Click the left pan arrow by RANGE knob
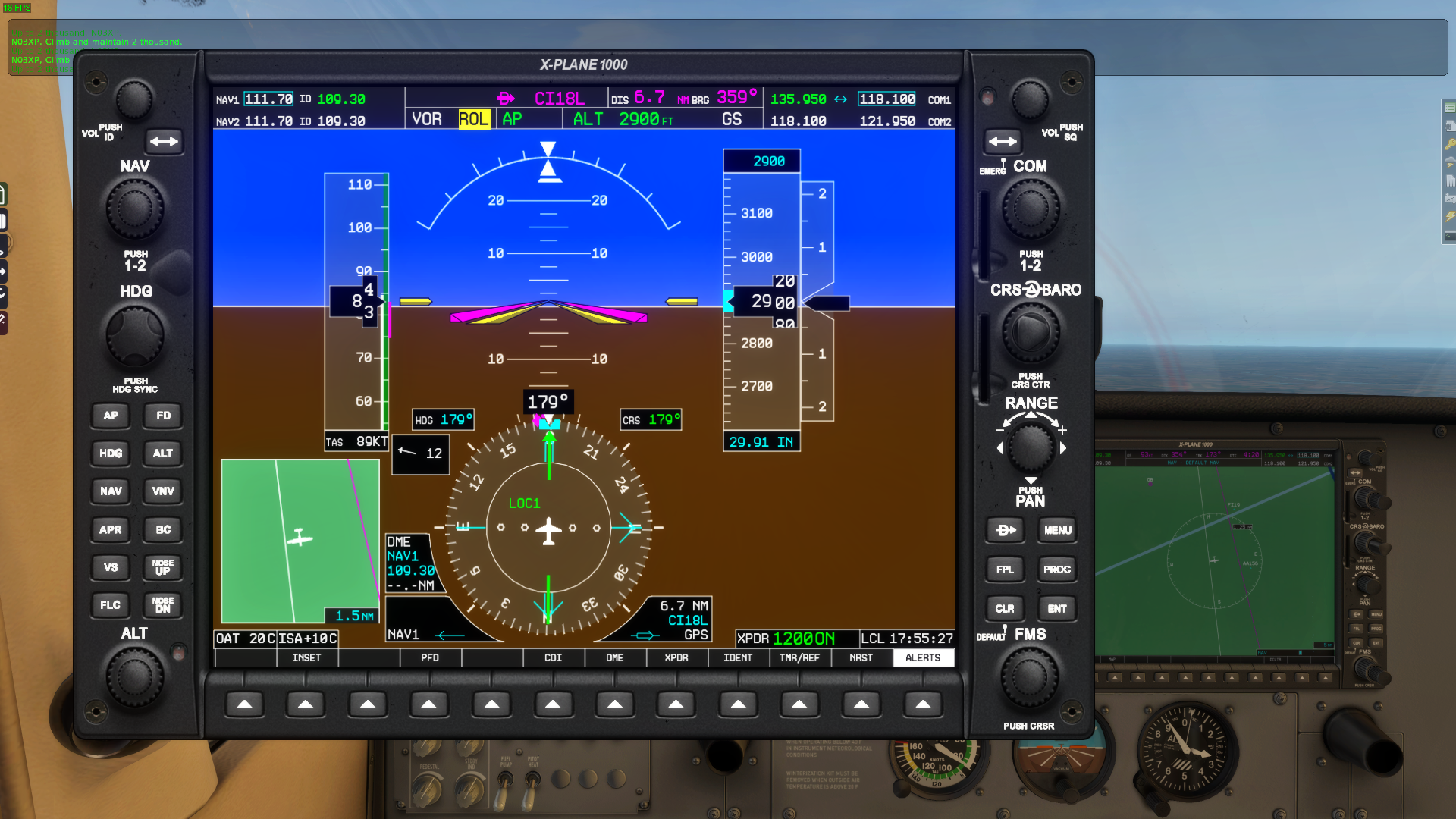1456x819 pixels. 1000,448
